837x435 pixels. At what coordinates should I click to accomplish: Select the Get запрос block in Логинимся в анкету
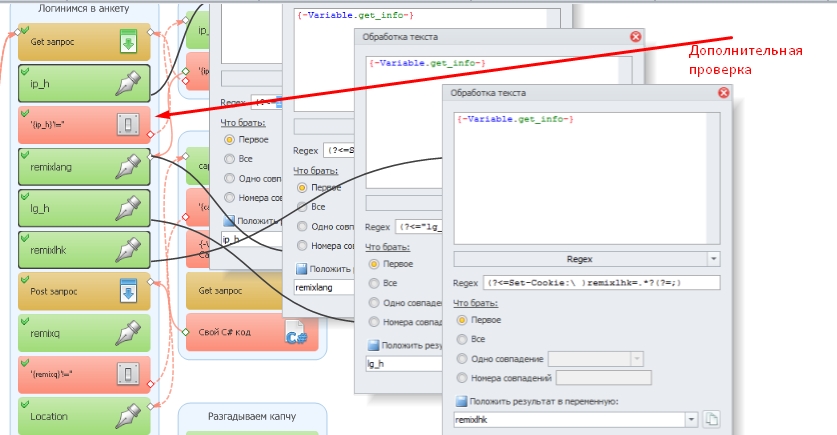tap(84, 42)
